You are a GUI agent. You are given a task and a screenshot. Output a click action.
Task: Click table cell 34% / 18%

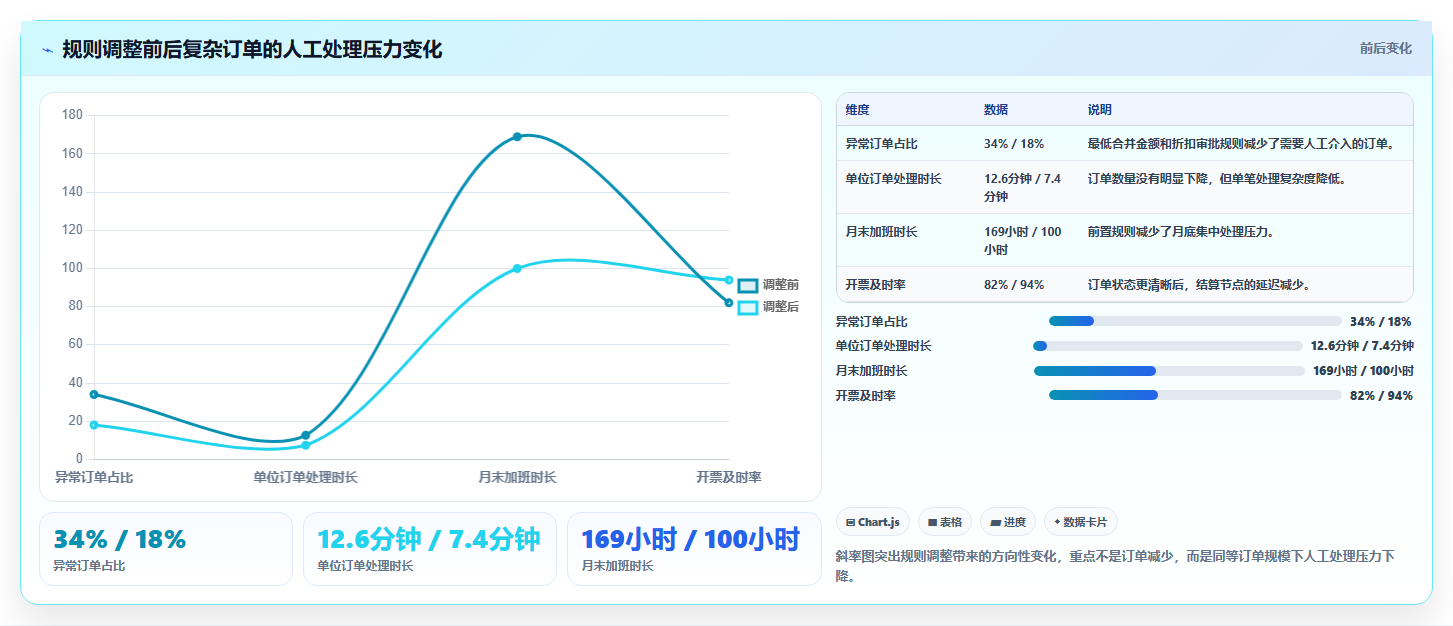[x=1014, y=144]
